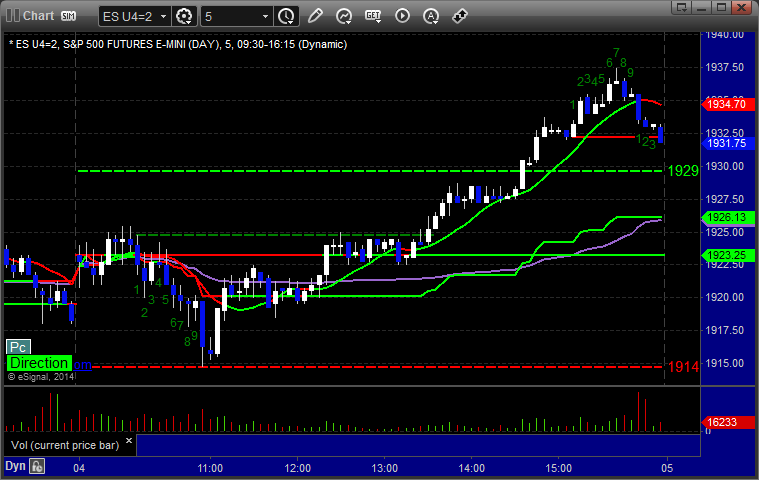Click the 1937.50 price axis label
The height and width of the screenshot is (480, 759).
(x=725, y=67)
